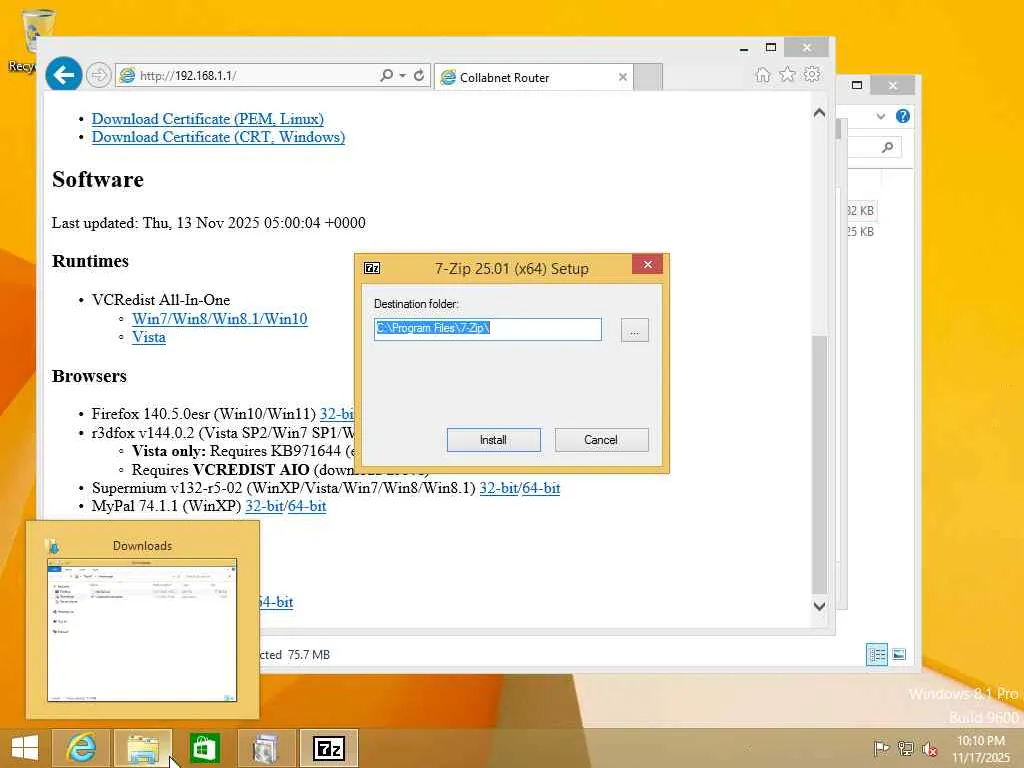
Task: Click the IE page icon in address bar
Action: pyautogui.click(x=127, y=76)
